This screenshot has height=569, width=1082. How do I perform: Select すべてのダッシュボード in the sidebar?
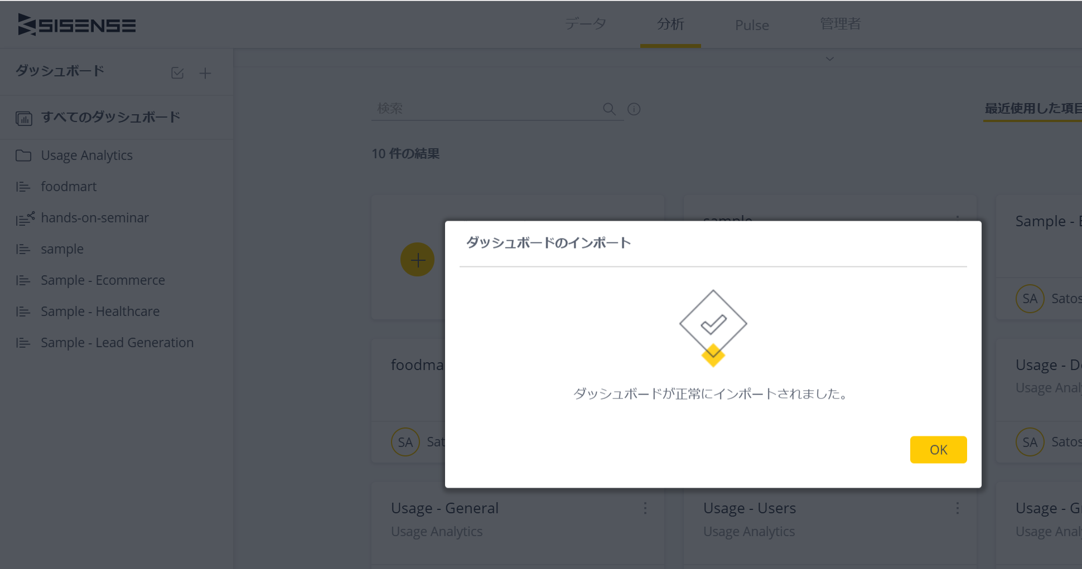coord(110,117)
